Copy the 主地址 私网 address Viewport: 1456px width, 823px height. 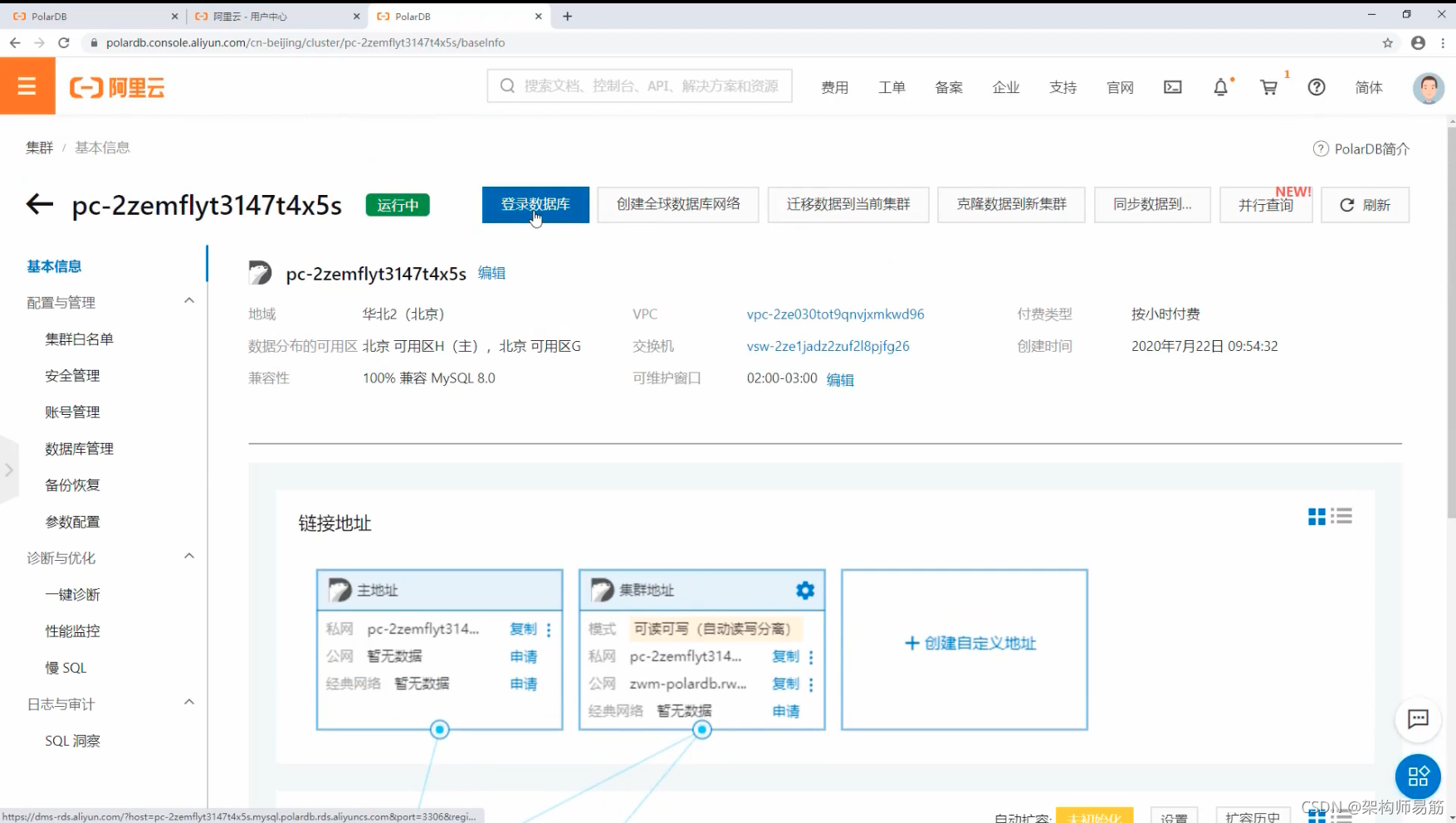(523, 629)
